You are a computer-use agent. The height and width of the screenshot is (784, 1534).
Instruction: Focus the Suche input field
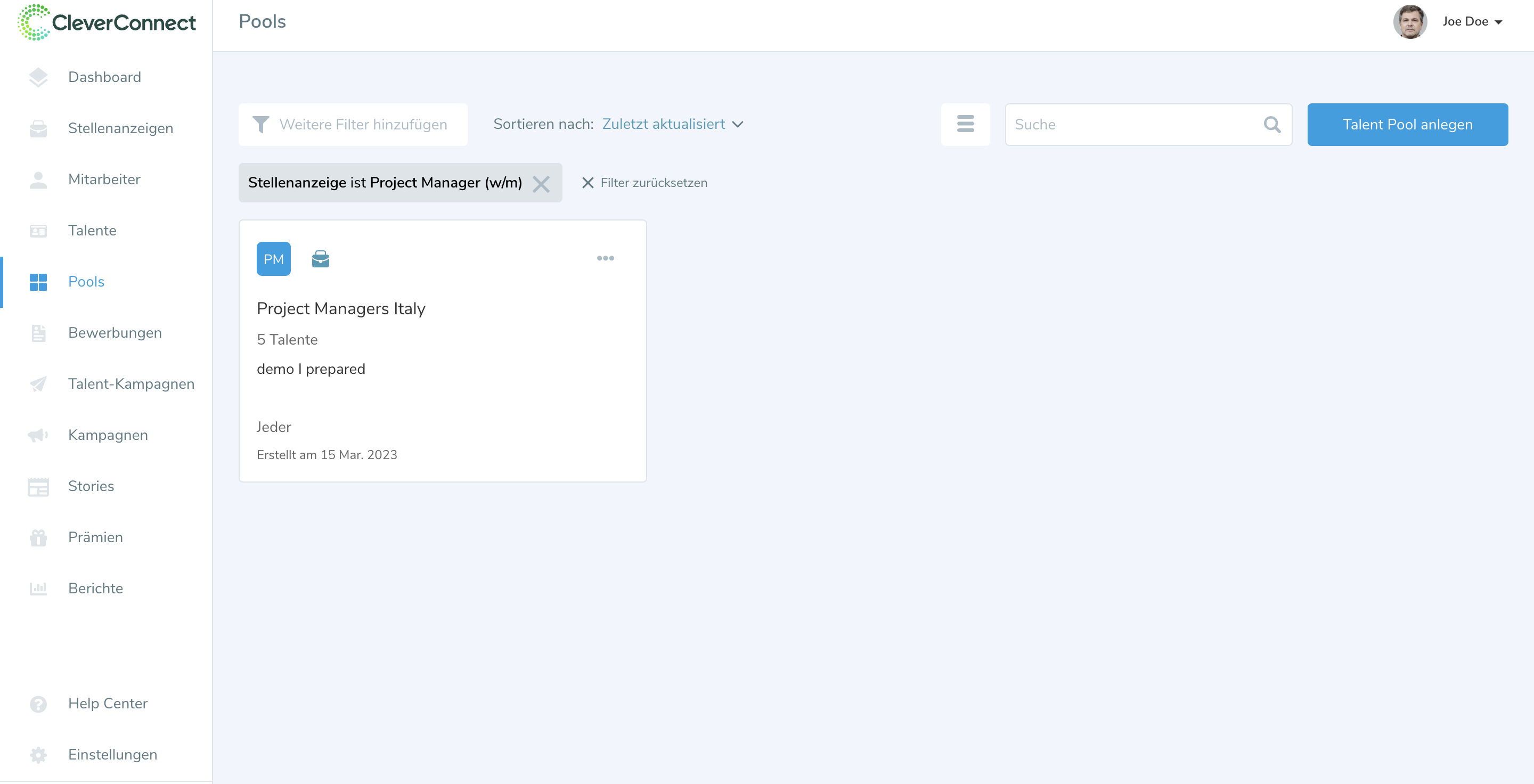(1131, 124)
